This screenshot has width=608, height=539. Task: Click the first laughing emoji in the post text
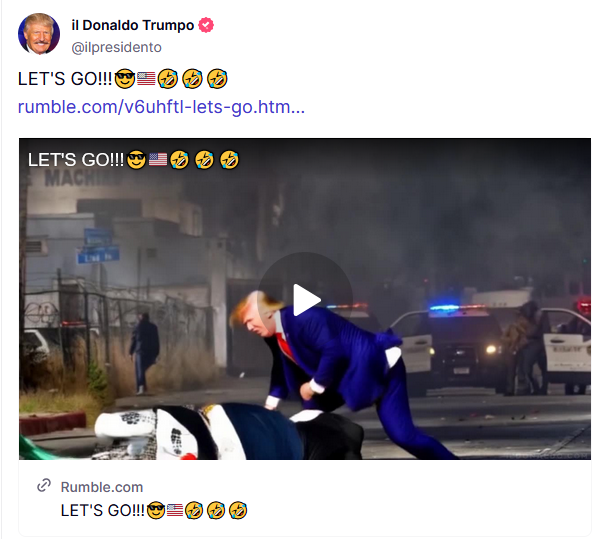click(x=168, y=79)
